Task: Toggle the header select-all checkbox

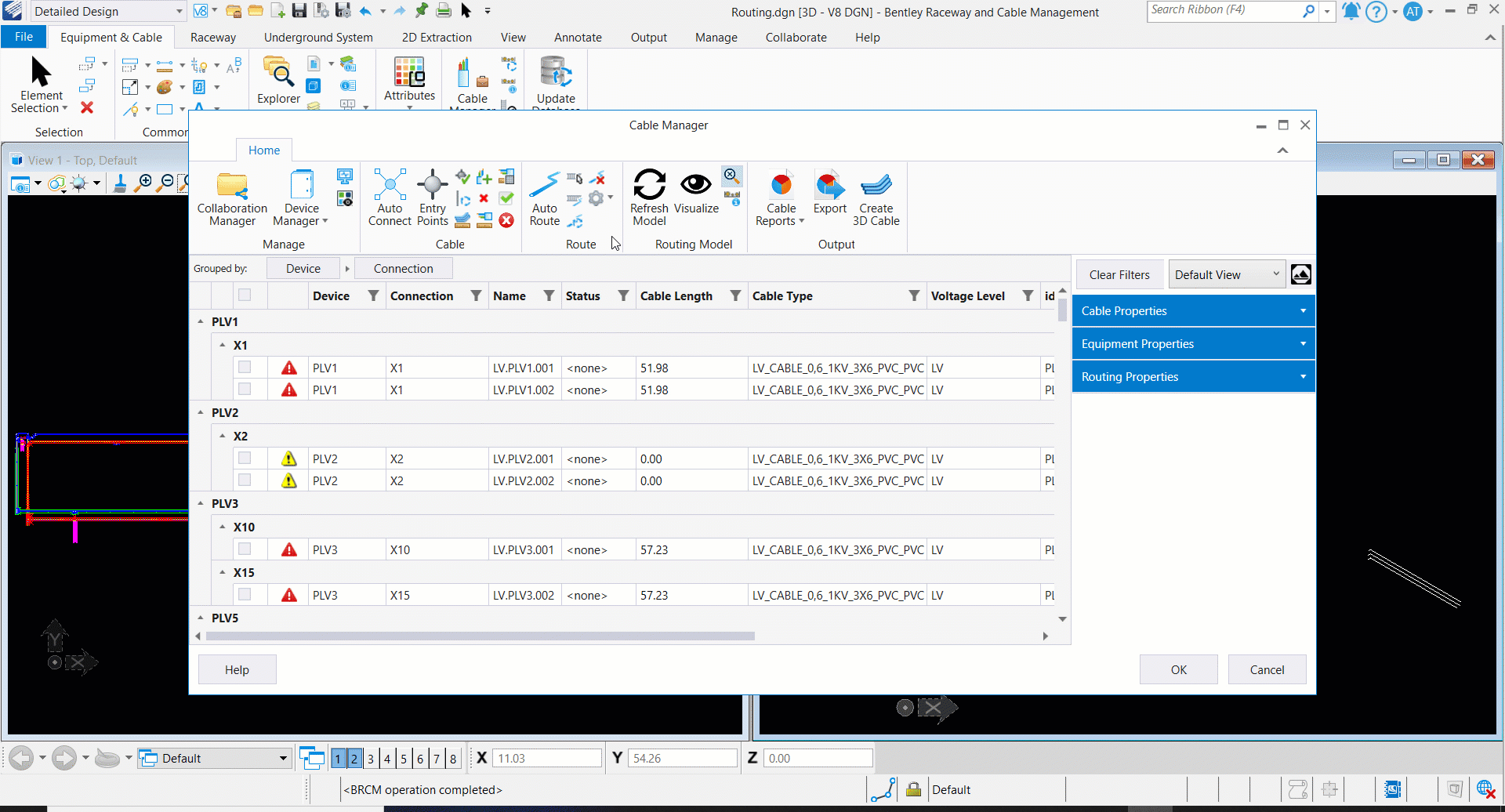Action: pyautogui.click(x=245, y=295)
